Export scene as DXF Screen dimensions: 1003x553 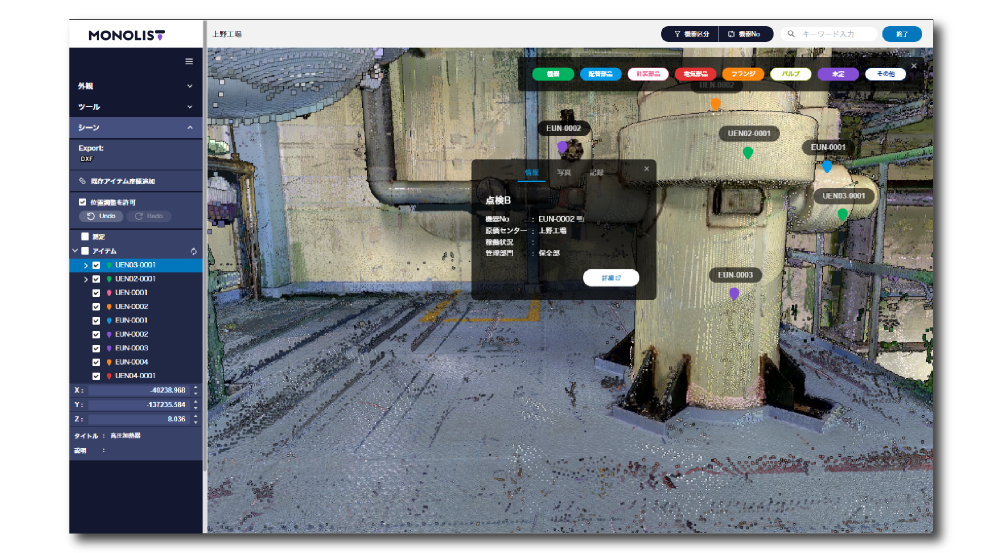(86, 159)
